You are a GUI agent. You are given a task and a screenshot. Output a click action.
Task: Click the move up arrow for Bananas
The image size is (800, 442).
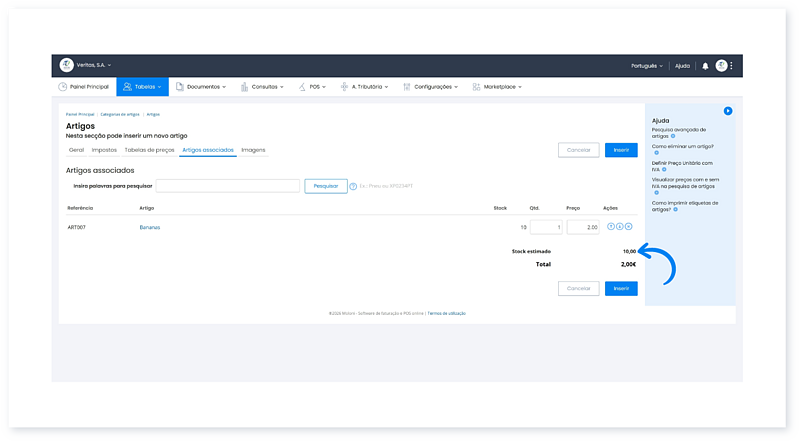click(610, 227)
